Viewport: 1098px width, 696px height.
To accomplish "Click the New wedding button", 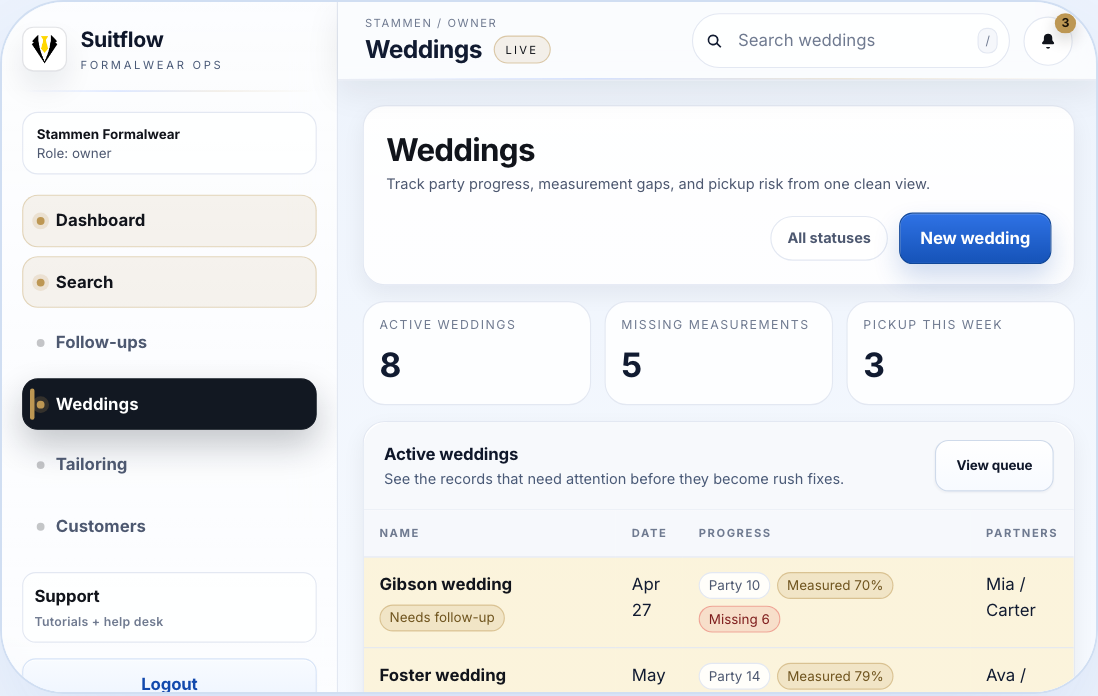I will point(975,238).
